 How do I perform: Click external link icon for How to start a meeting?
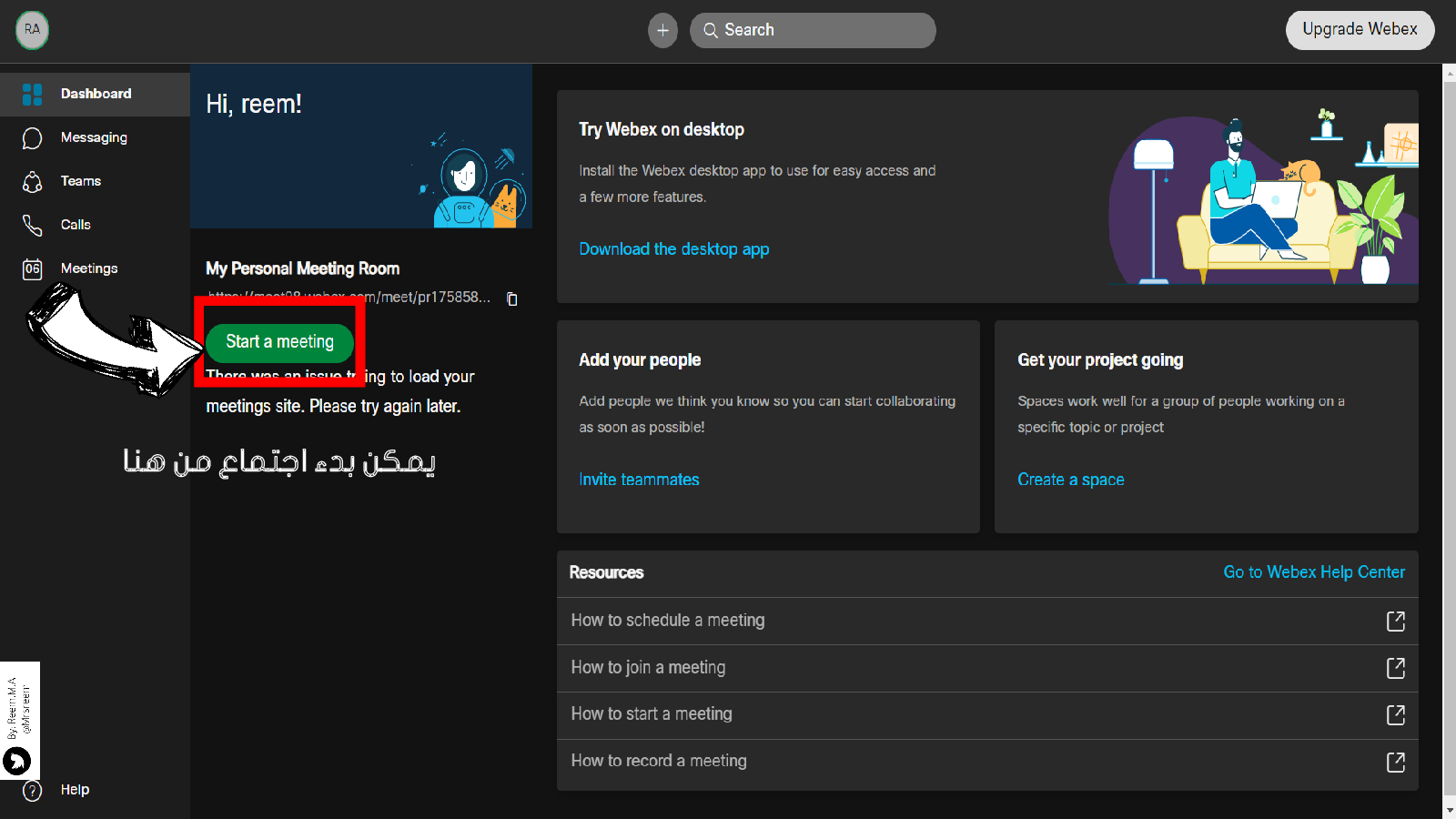point(1395,714)
